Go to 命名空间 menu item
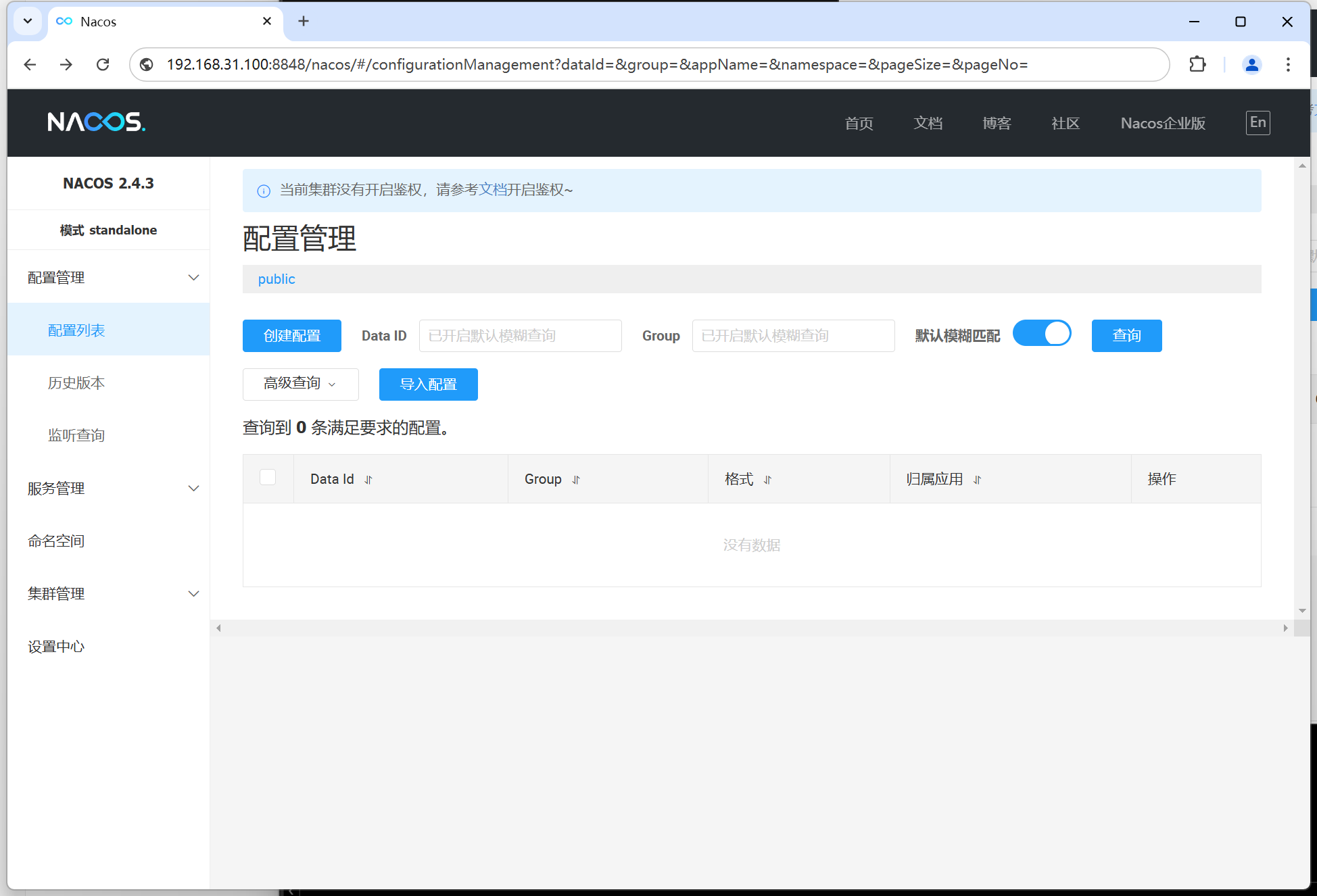Viewport: 1317px width, 896px height. click(x=56, y=541)
